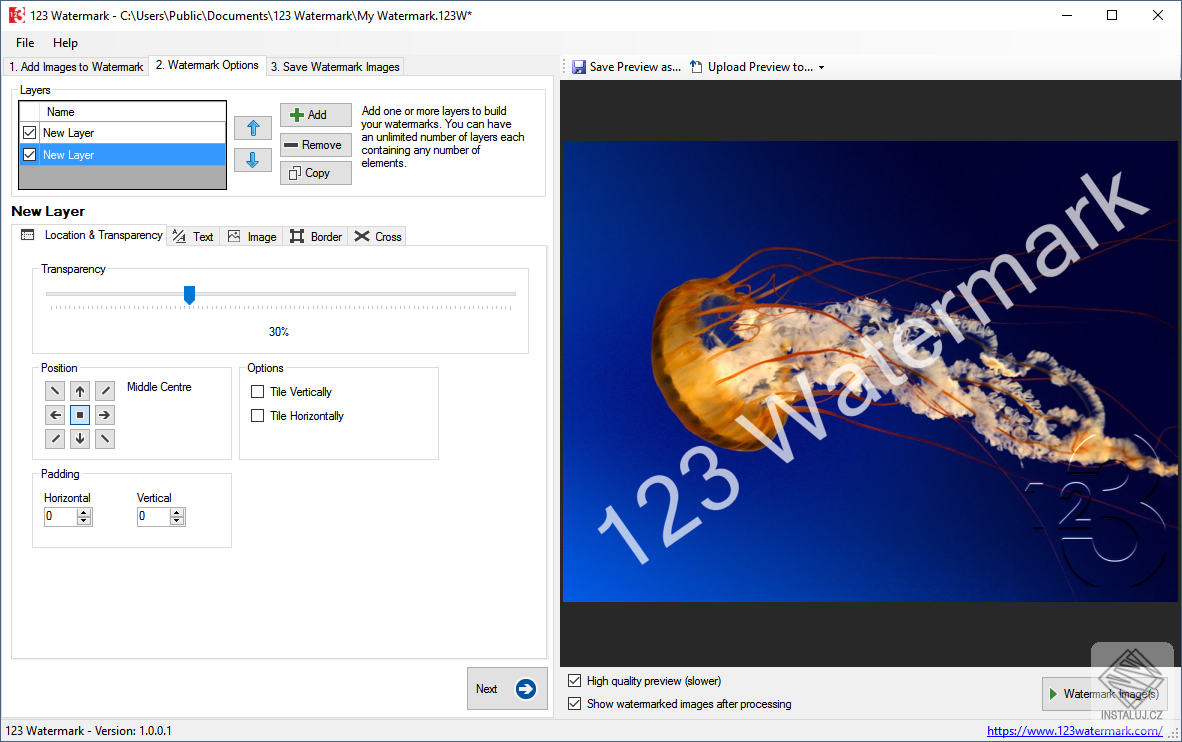Switch to Save Watermark Images tab

click(x=335, y=67)
